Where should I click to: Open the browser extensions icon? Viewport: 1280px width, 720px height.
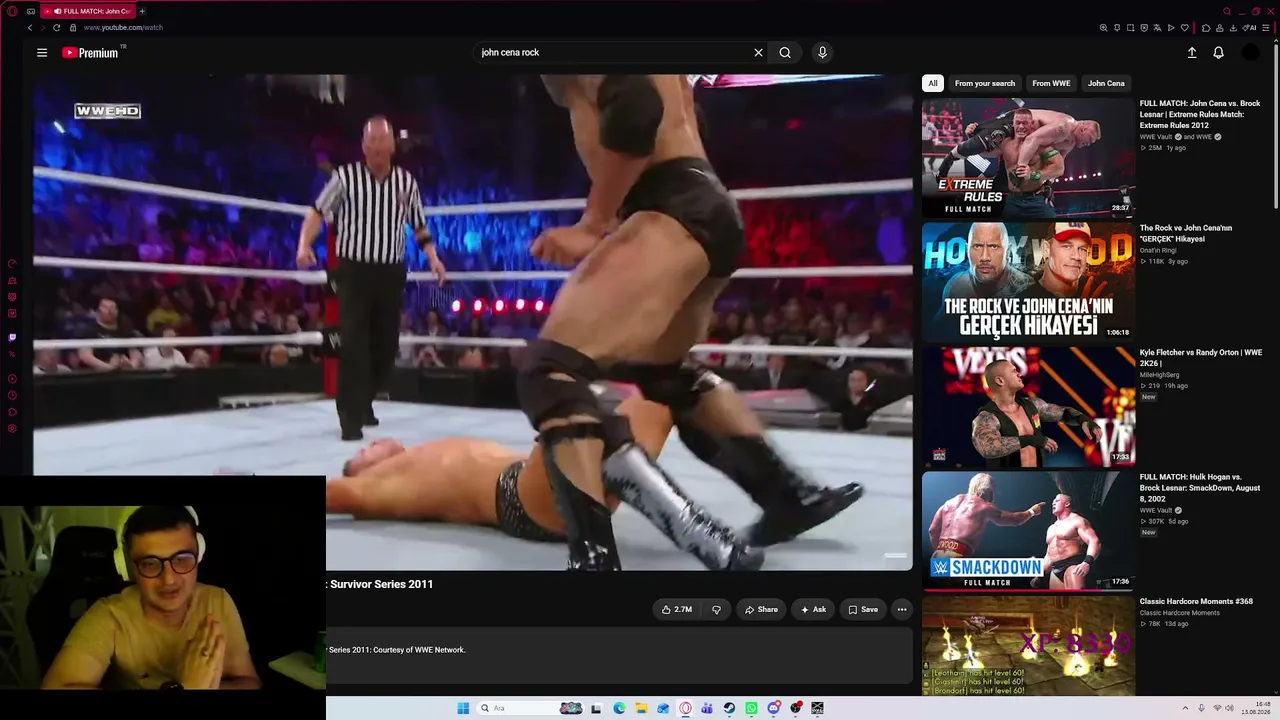(1206, 28)
